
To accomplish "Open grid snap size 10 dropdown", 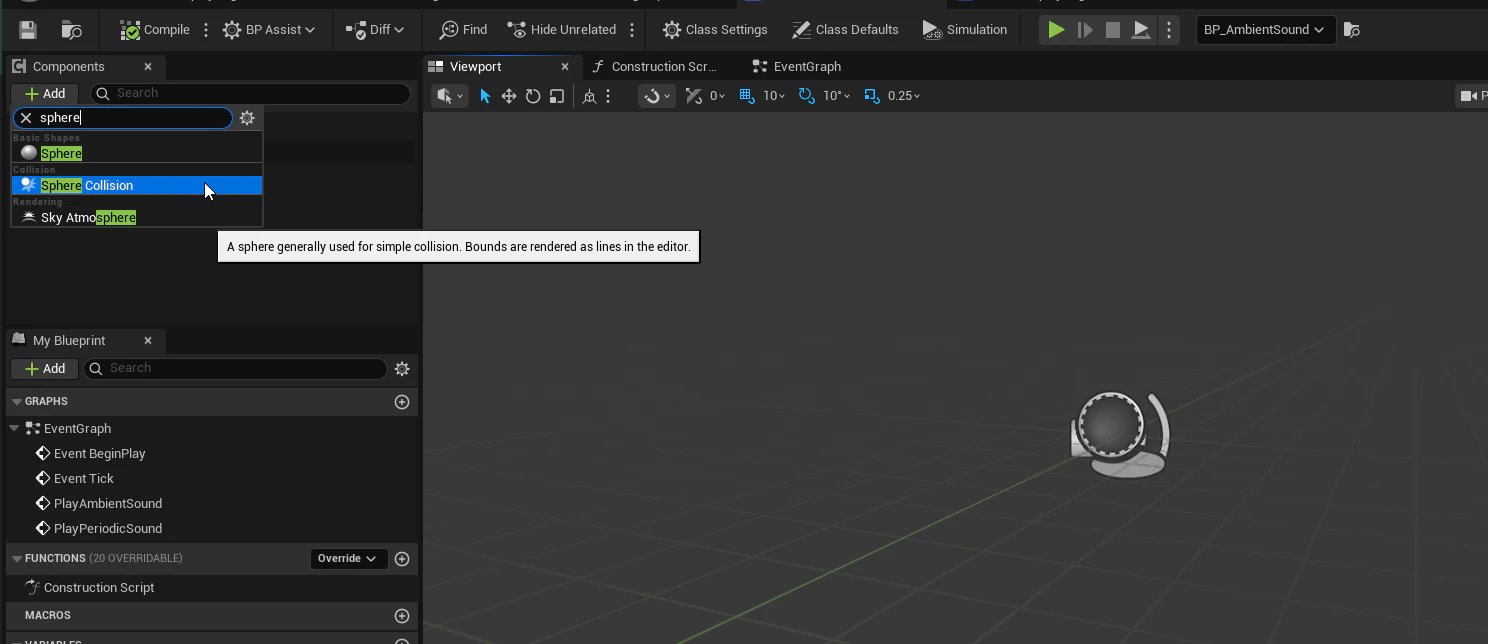I will click(774, 96).
